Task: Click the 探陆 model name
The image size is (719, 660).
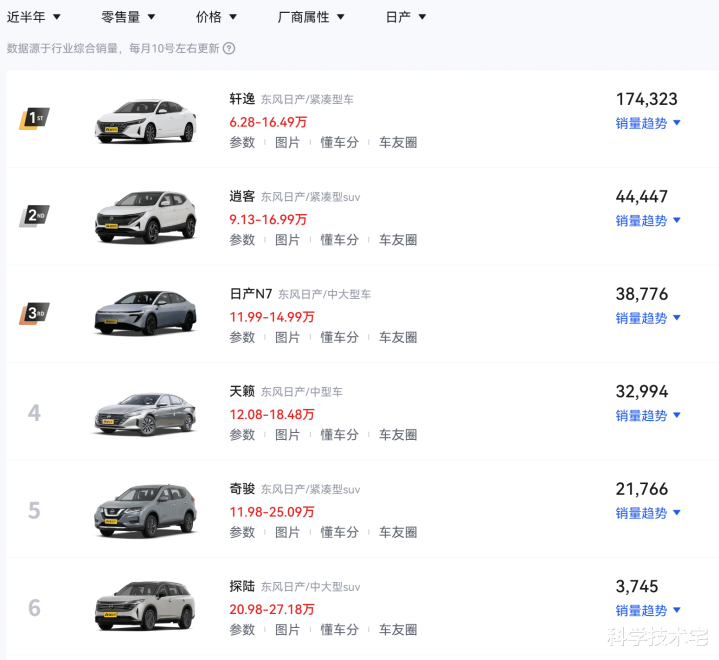Action: pyautogui.click(x=242, y=587)
